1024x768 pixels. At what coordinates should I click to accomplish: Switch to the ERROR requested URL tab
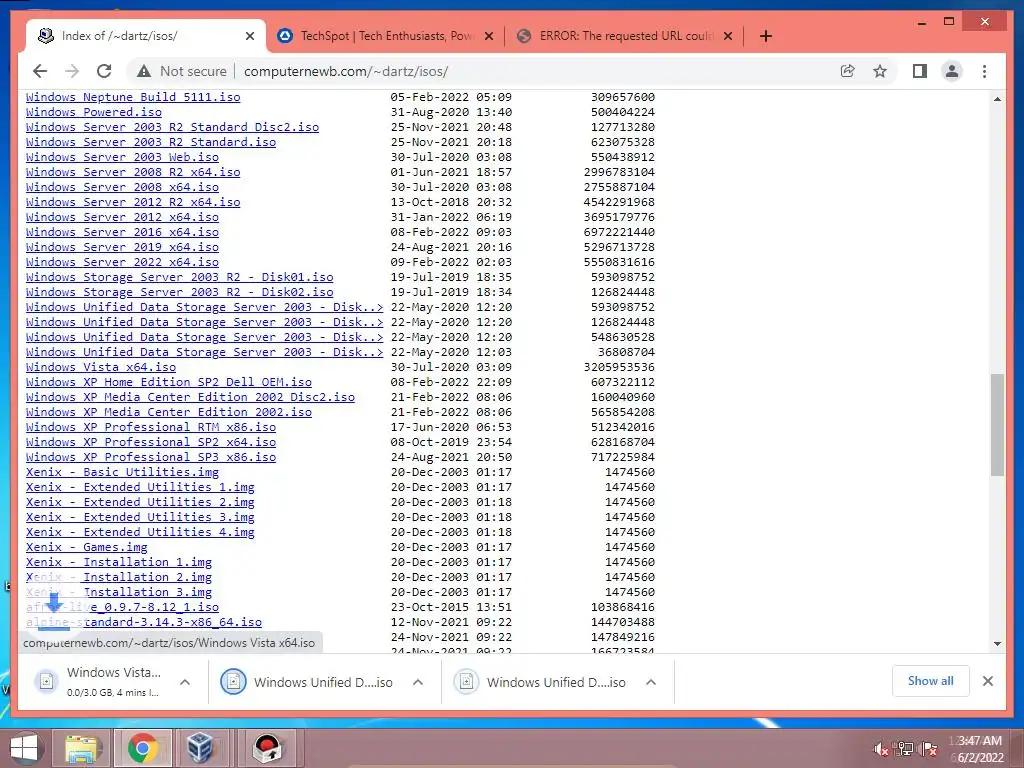click(x=625, y=36)
